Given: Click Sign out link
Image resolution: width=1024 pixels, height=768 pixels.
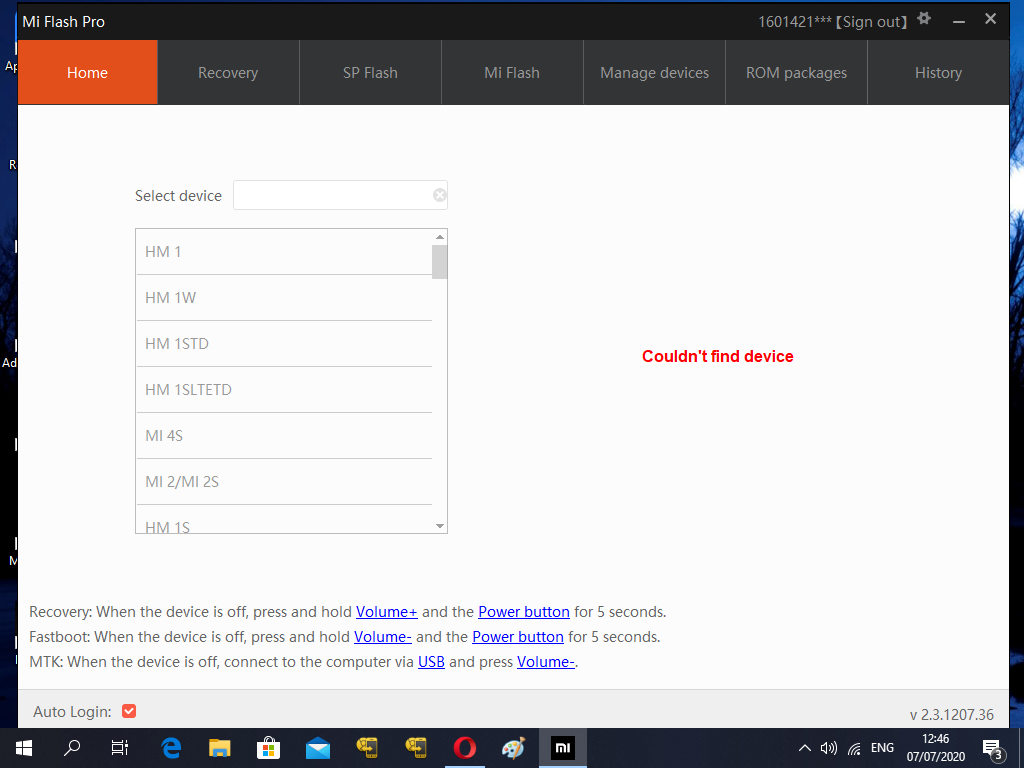Looking at the screenshot, I should click(x=872, y=22).
